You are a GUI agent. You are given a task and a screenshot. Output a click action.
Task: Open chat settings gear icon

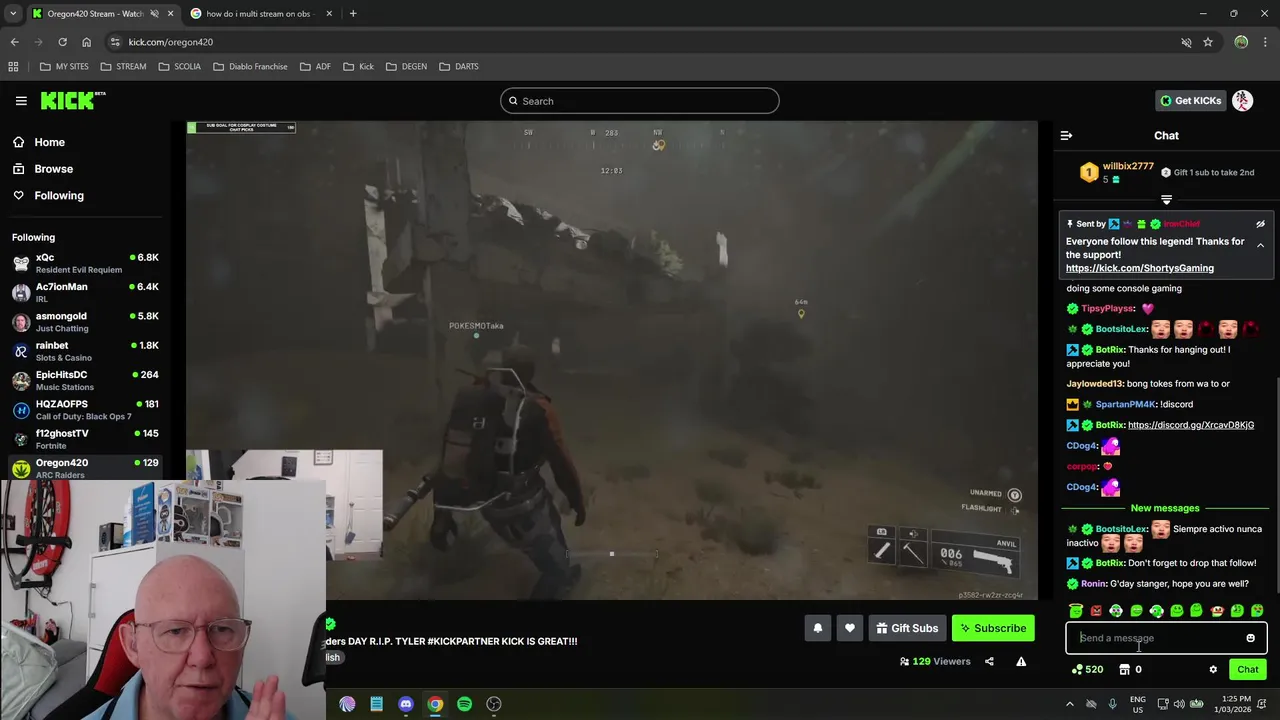coord(1213,670)
